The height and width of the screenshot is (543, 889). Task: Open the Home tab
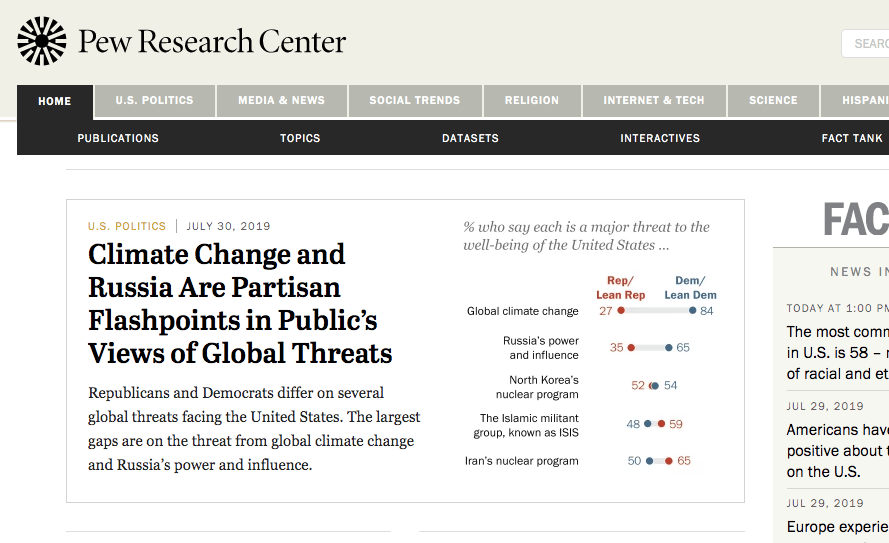click(55, 101)
